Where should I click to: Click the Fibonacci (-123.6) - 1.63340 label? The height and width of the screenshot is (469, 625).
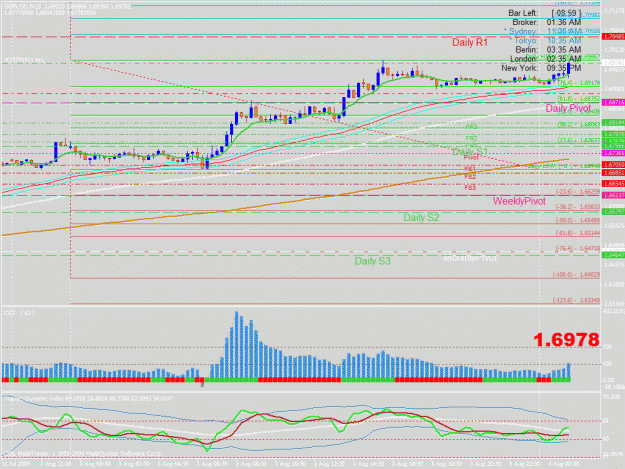(x=576, y=300)
